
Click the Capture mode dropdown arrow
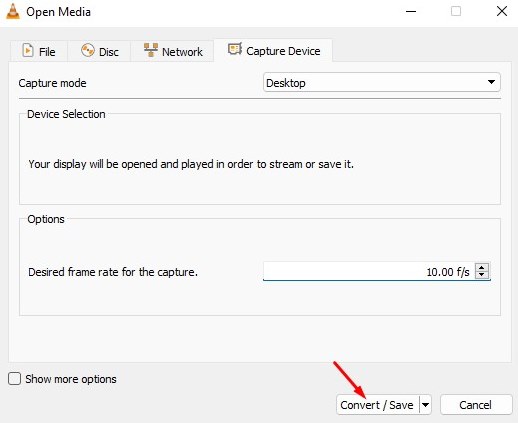[491, 82]
